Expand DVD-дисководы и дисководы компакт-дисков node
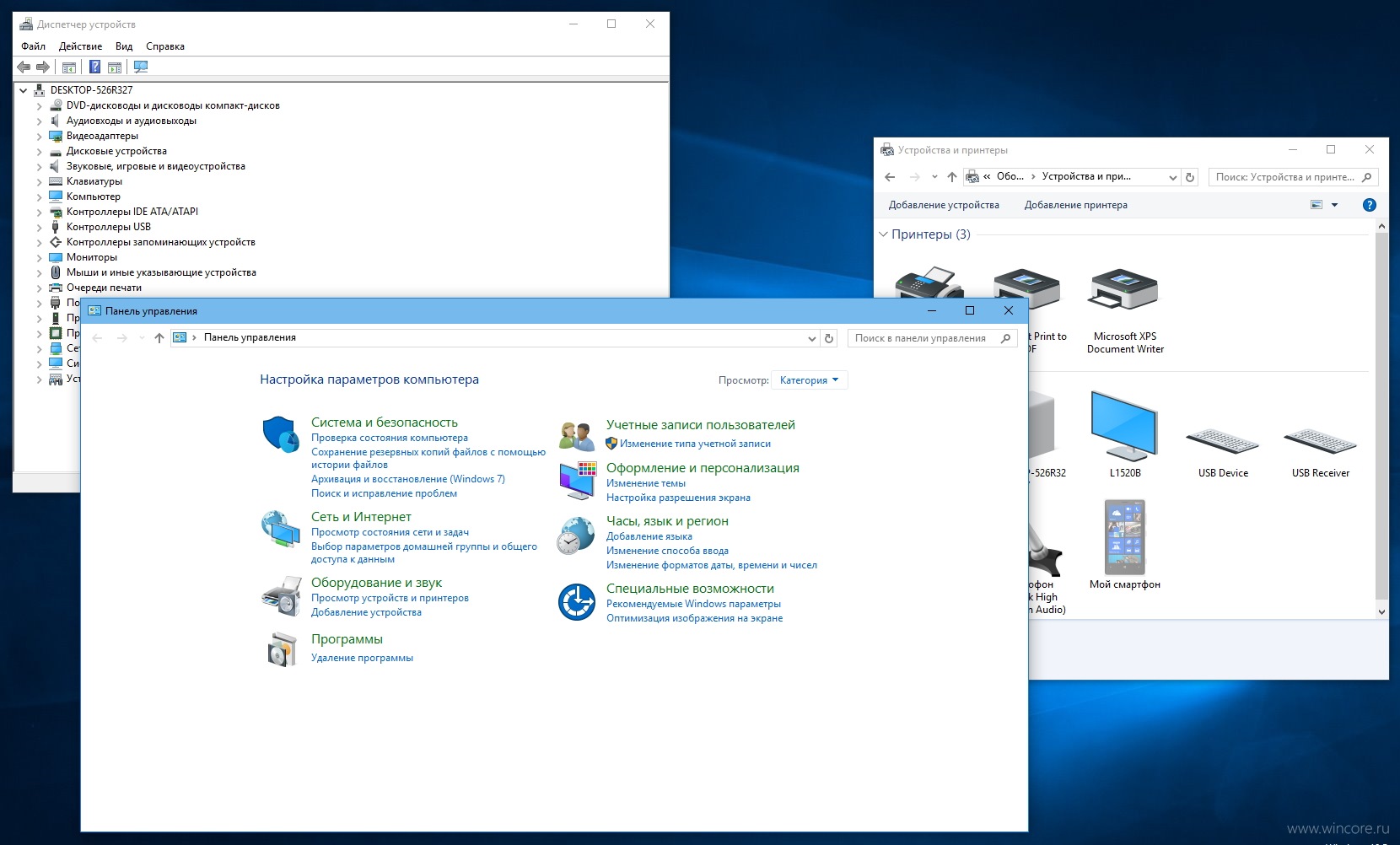 click(39, 106)
